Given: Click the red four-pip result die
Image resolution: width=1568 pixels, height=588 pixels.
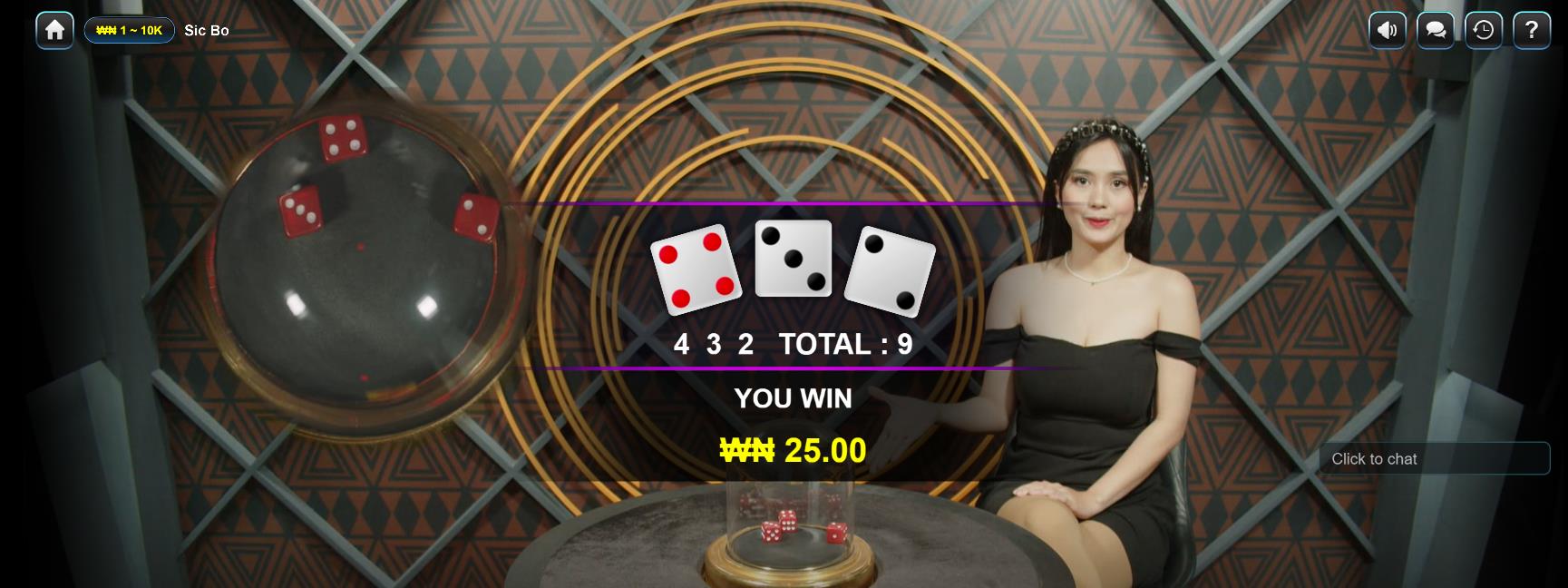Looking at the screenshot, I should pyautogui.click(x=696, y=269).
